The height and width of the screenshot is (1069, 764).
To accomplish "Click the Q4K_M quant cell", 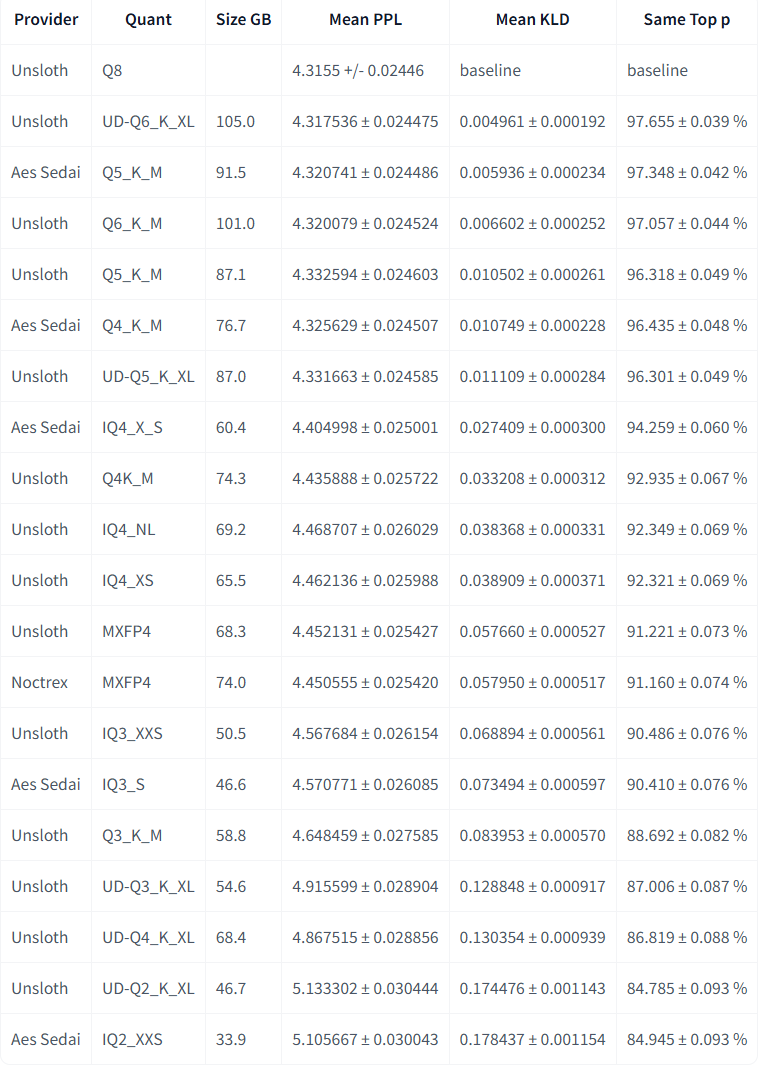I will [128, 479].
